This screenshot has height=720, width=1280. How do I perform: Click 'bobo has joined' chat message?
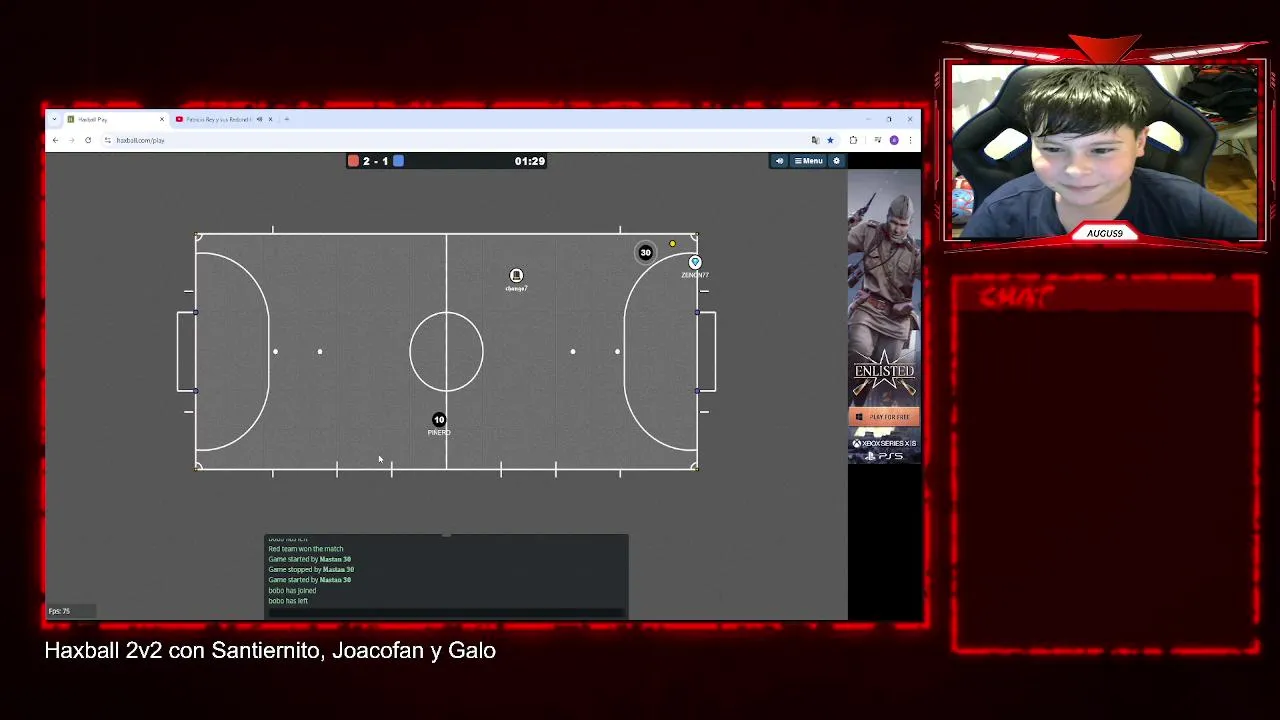292,590
